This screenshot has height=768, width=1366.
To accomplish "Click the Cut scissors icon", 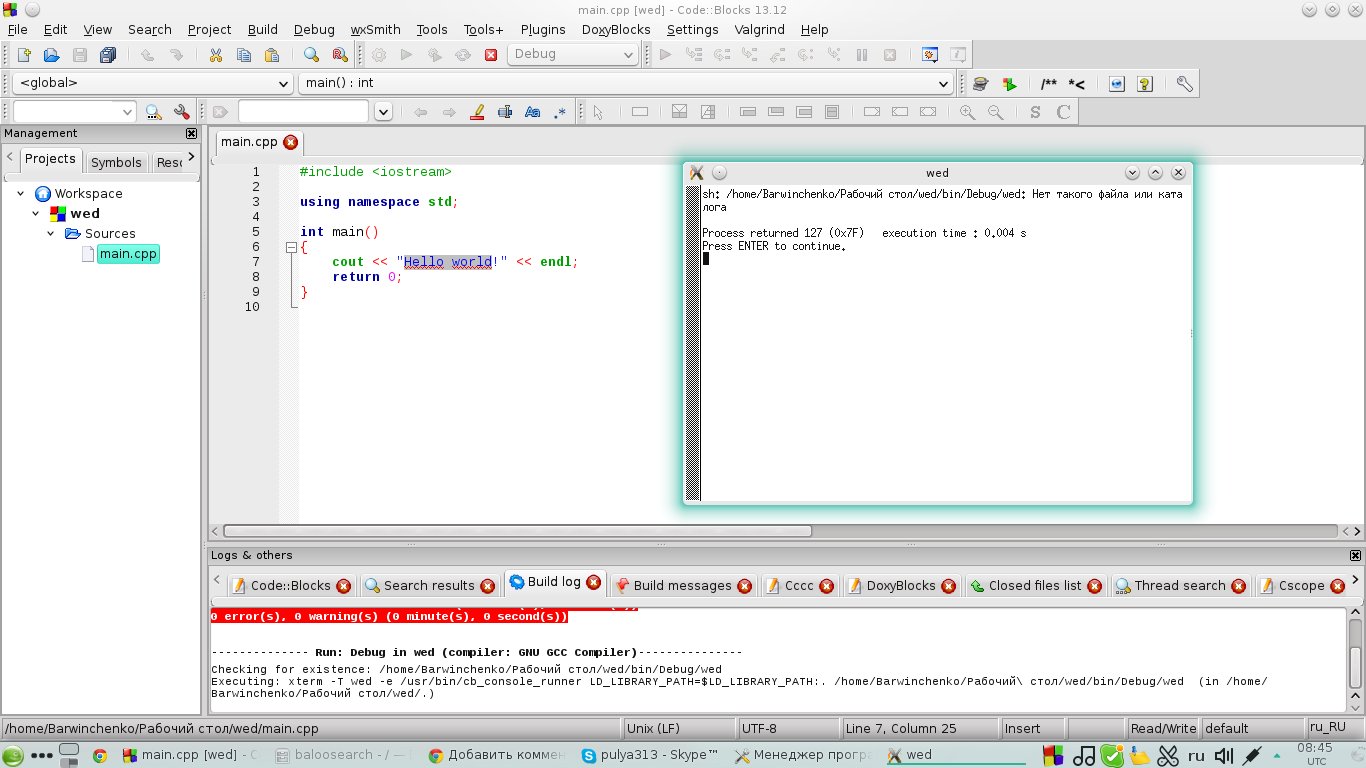I will [215, 55].
